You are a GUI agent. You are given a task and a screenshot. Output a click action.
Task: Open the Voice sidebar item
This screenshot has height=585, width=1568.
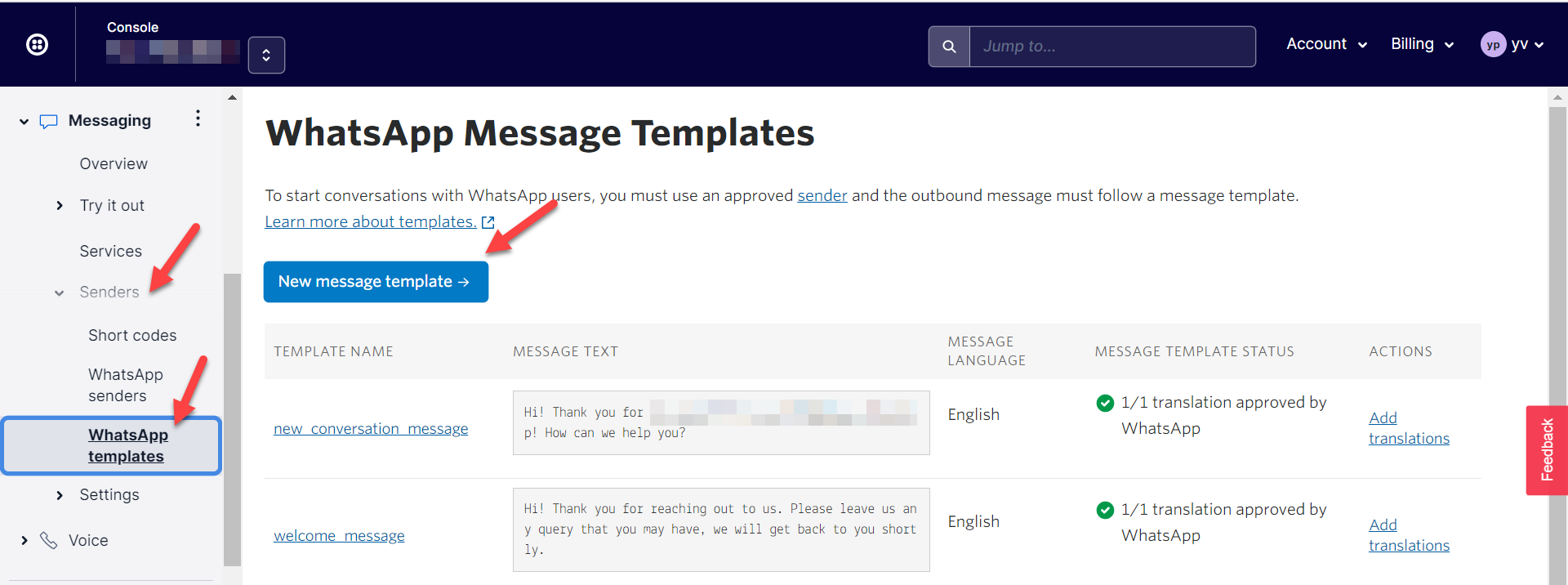88,540
